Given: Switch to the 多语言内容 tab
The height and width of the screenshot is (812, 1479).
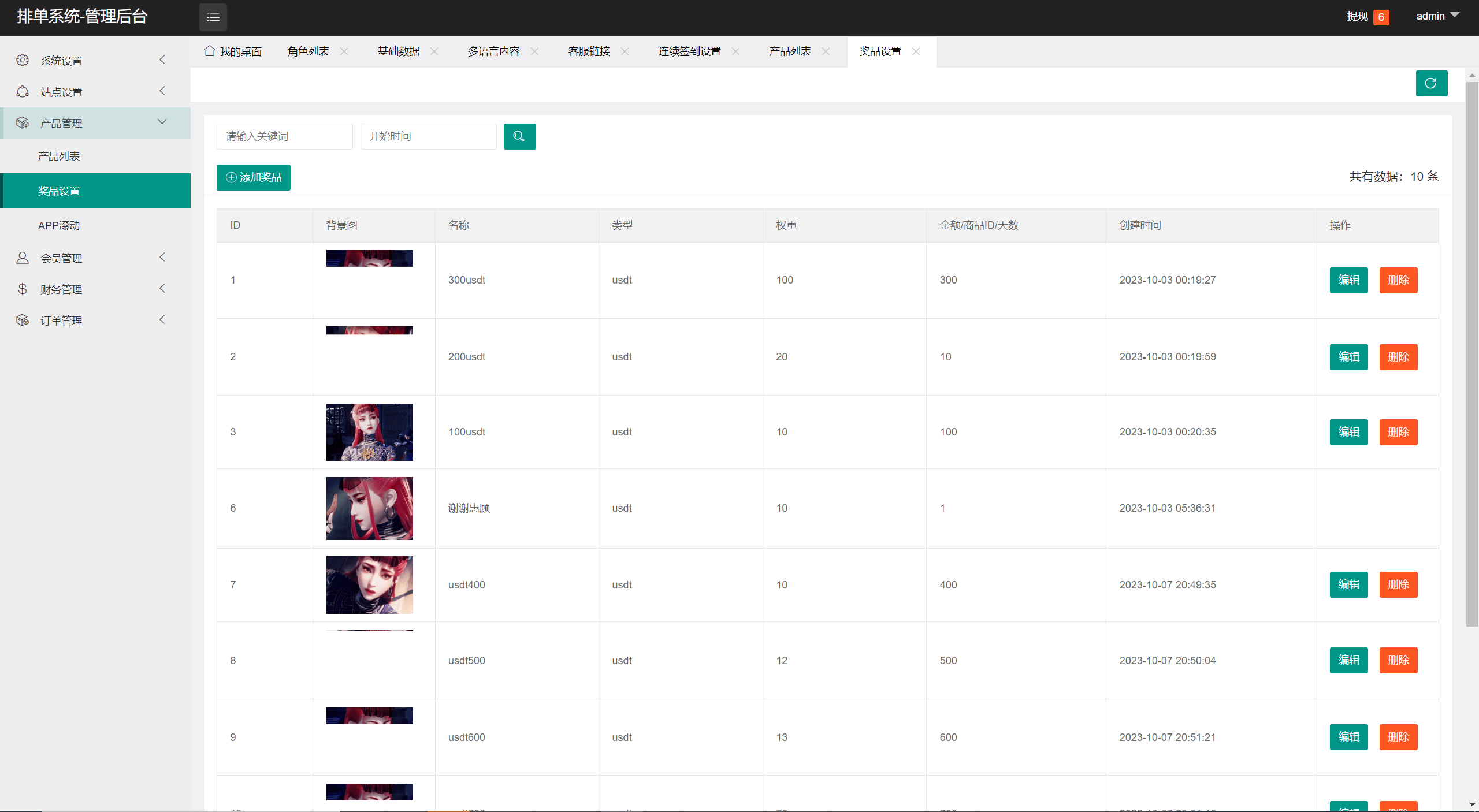Looking at the screenshot, I should point(493,51).
